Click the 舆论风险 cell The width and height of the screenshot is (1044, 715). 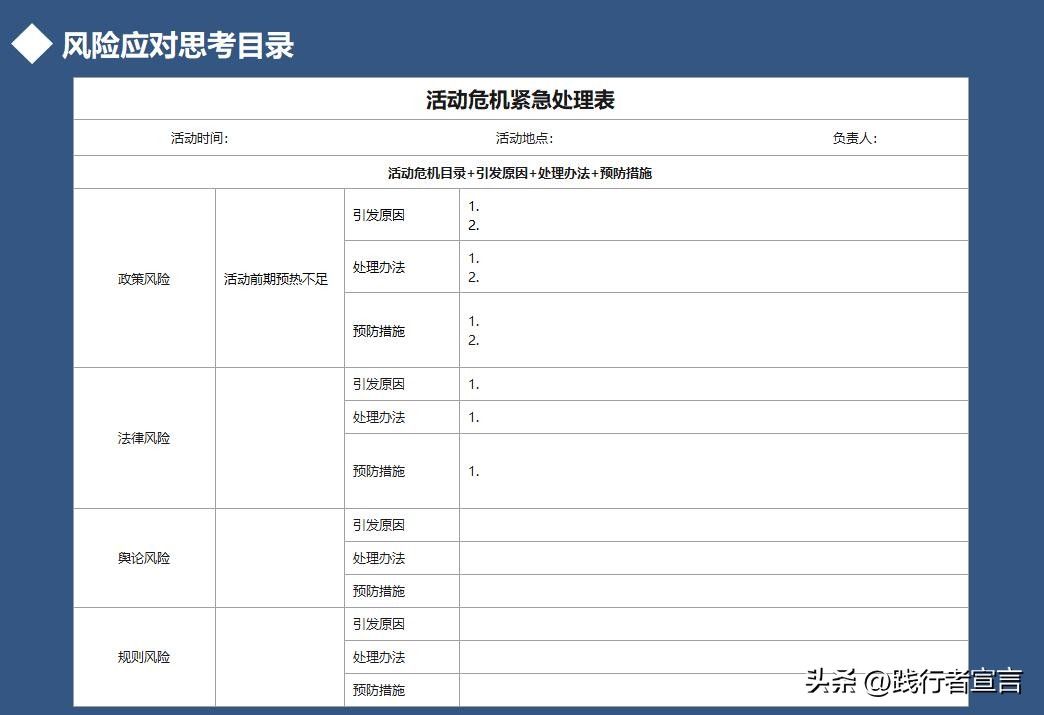coord(143,557)
